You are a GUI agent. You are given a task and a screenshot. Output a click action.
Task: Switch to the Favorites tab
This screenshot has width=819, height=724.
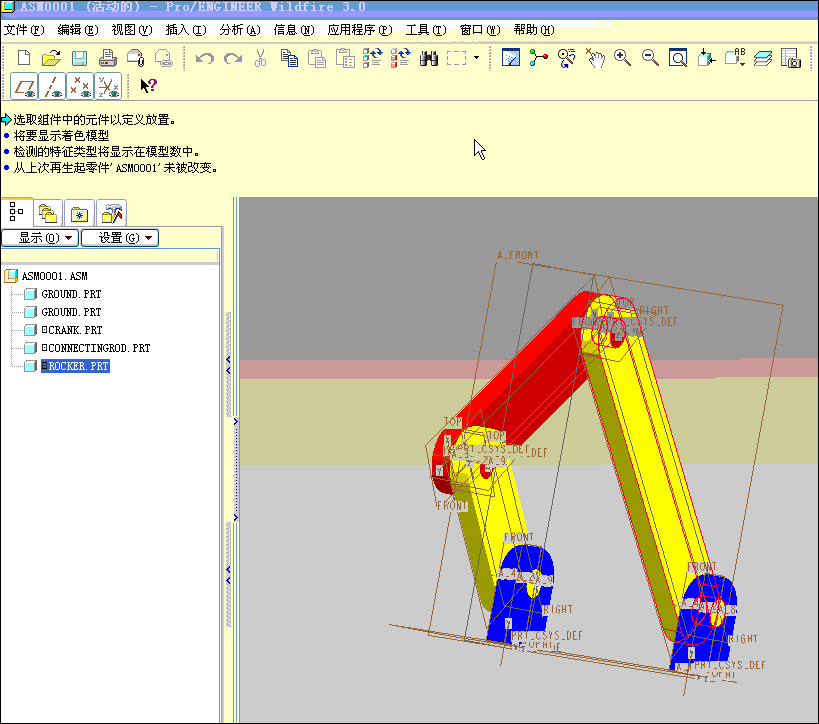[79, 214]
